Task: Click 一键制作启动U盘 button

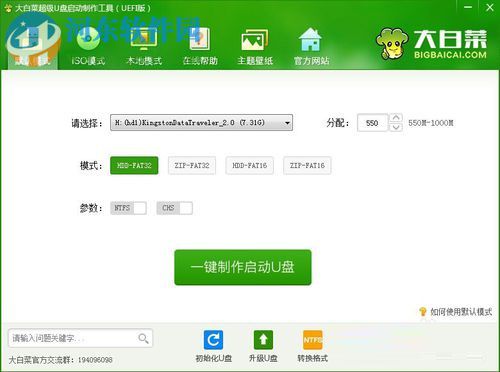Action: pos(243,267)
